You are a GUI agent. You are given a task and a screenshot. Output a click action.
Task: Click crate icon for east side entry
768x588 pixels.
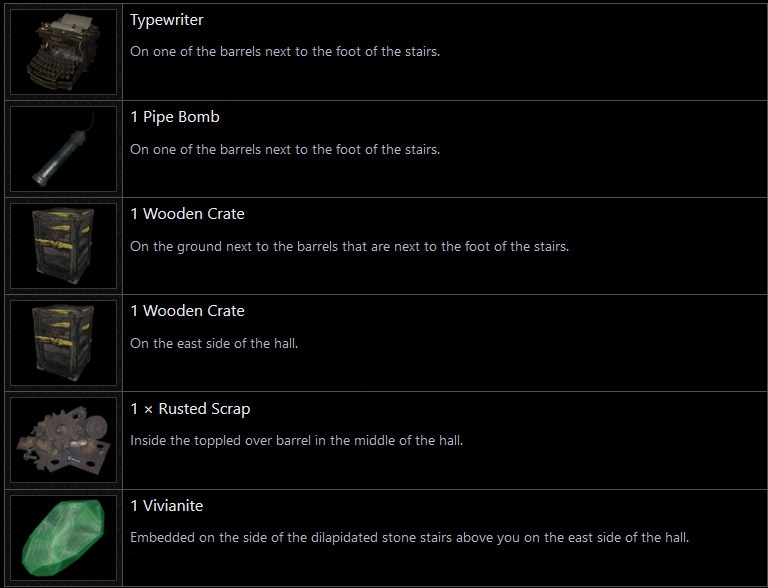(64, 343)
